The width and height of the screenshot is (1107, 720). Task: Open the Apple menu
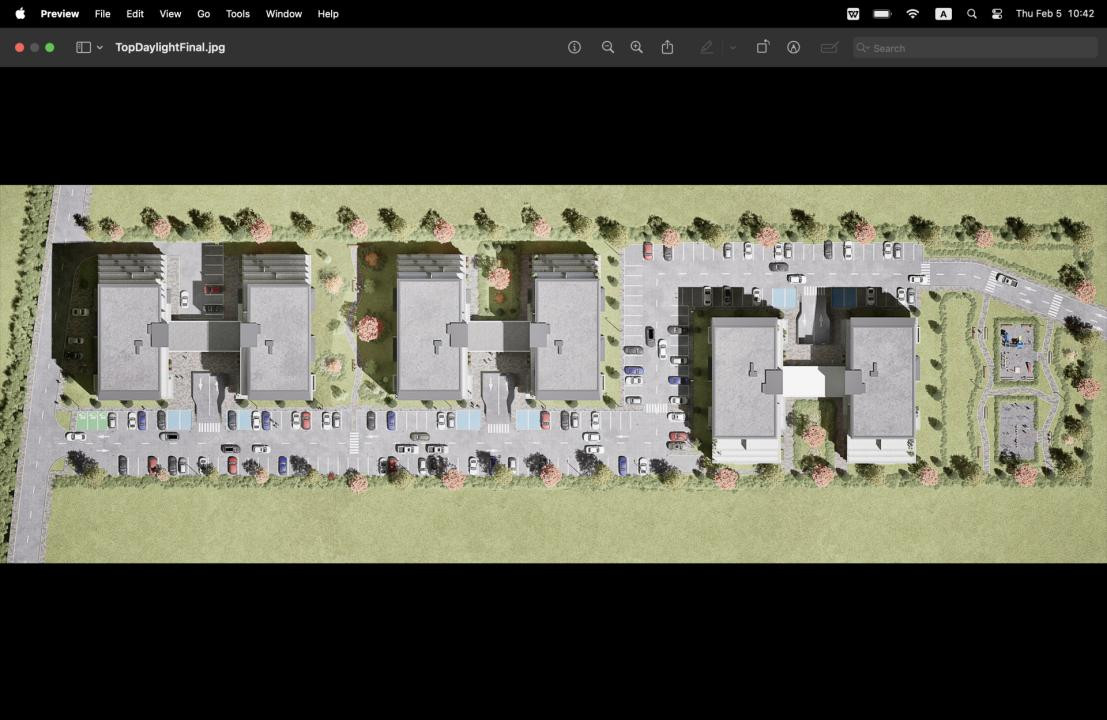(19, 14)
